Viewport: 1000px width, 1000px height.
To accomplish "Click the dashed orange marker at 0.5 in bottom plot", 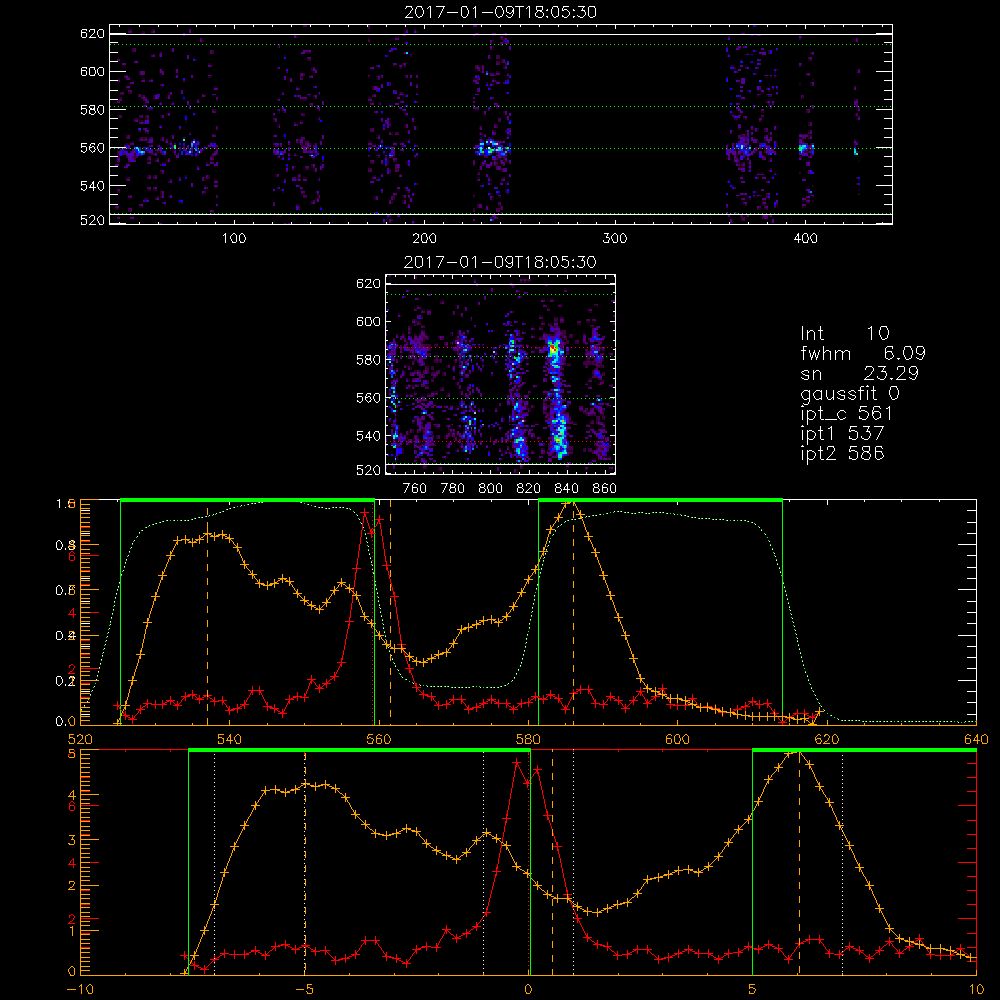I will pos(552,862).
